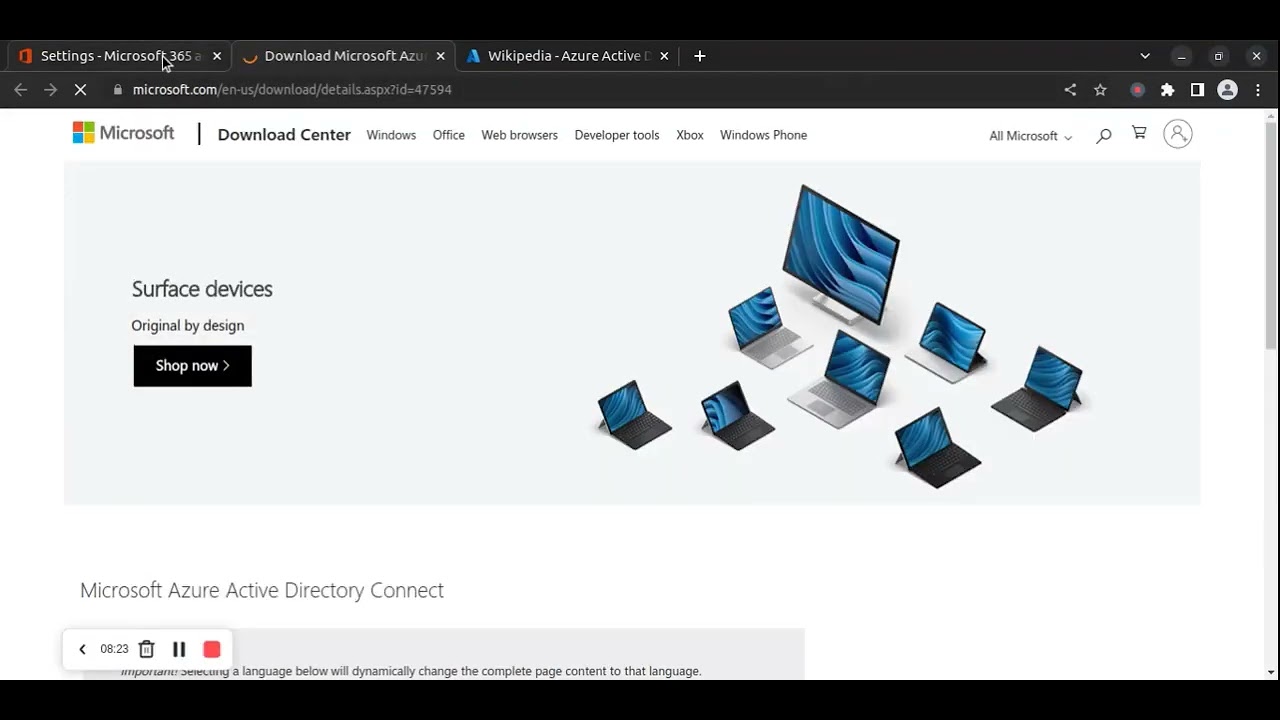Click the page vertical scrollbar
Viewport: 1280px width, 720px height.
pyautogui.click(x=1271, y=236)
